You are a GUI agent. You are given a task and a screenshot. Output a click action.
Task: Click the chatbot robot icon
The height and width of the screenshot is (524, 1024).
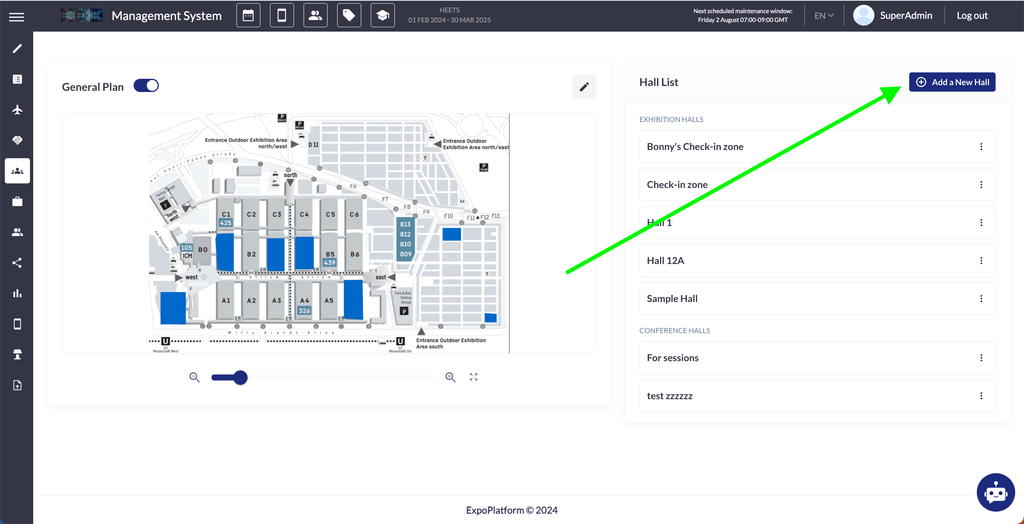(994, 492)
